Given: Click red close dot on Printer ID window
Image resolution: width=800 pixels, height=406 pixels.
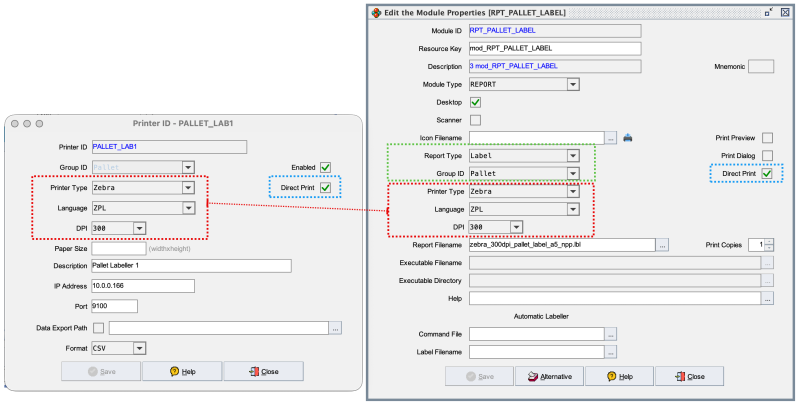Looking at the screenshot, I should [x=15, y=123].
